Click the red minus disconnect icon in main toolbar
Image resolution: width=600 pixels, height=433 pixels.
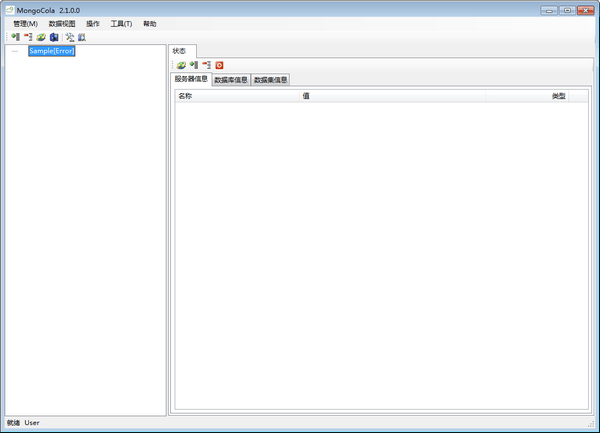point(28,37)
